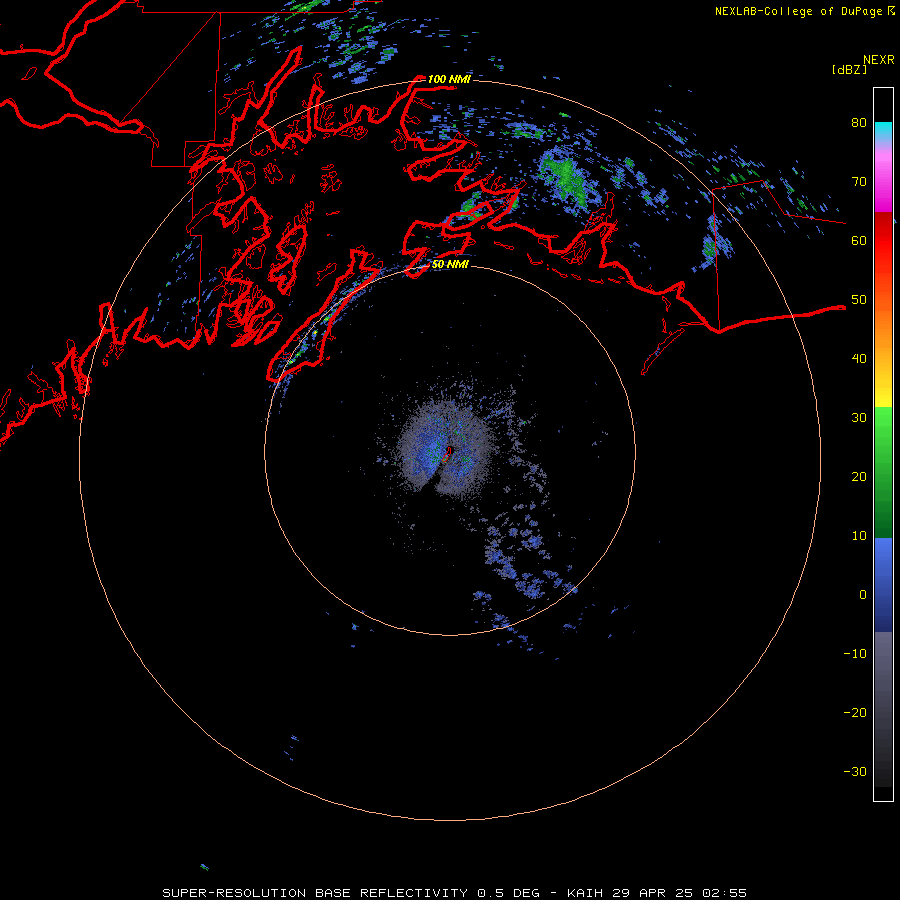Click the 10 dBZ scale value
Screen dimensions: 900x900
pos(859,536)
